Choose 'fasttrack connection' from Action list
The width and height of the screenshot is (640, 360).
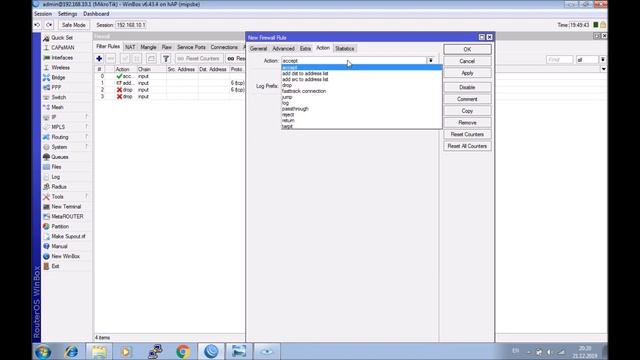304,91
